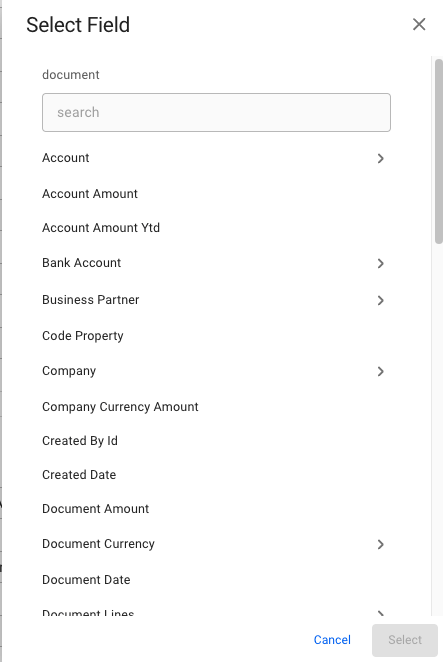Click the greyed-out Select button

[x=405, y=640]
